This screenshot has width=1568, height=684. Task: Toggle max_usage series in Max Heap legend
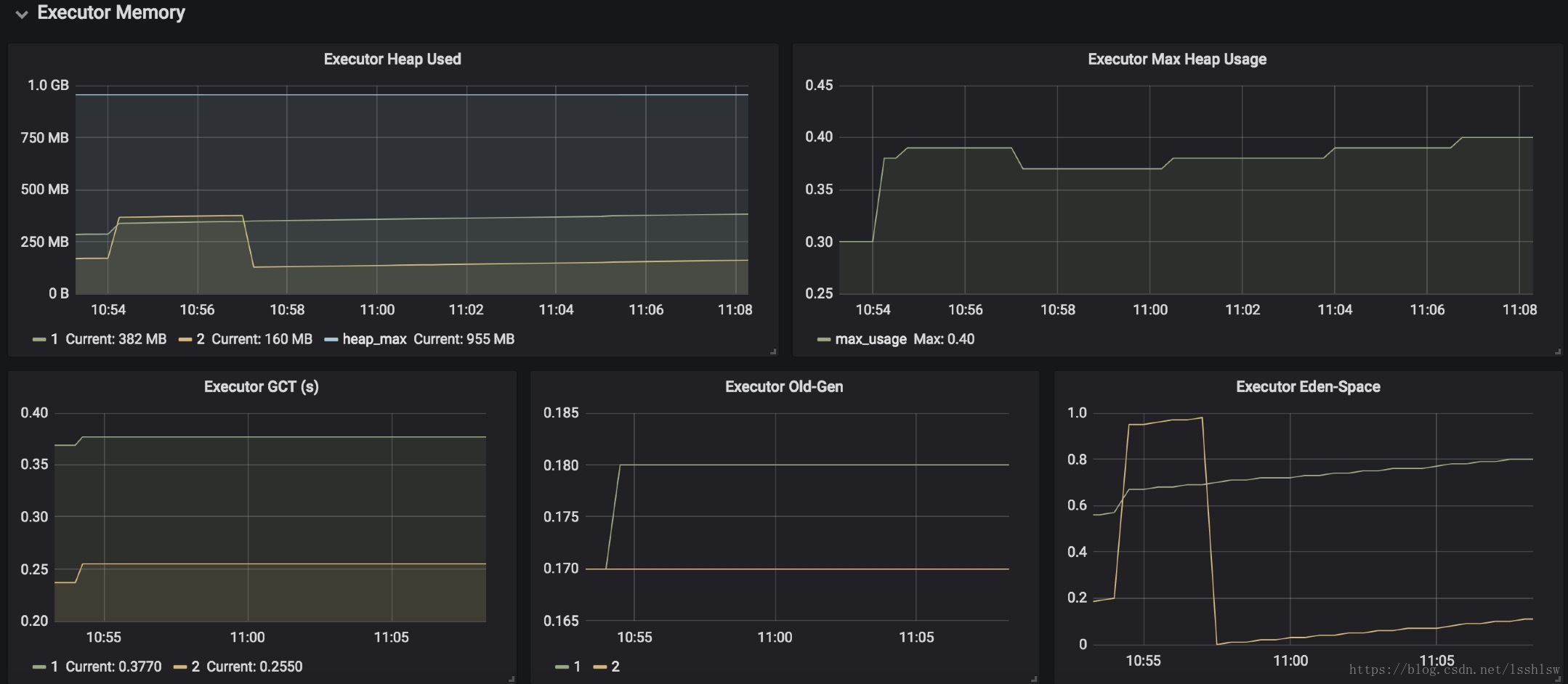coord(870,339)
